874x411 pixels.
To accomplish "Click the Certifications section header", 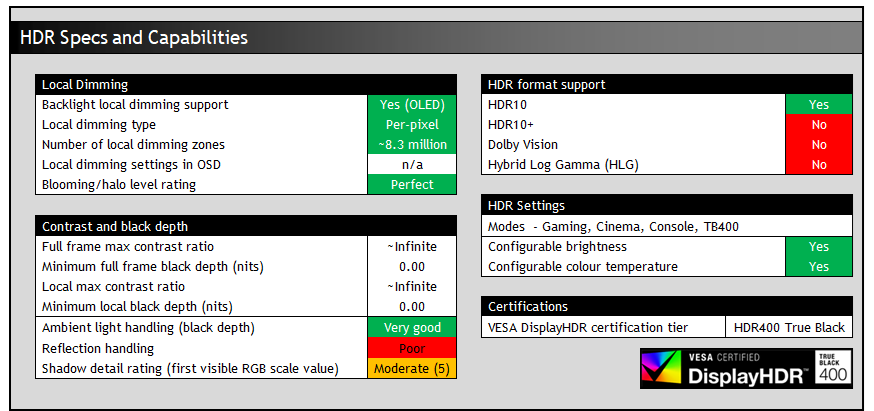I will pos(667,306).
